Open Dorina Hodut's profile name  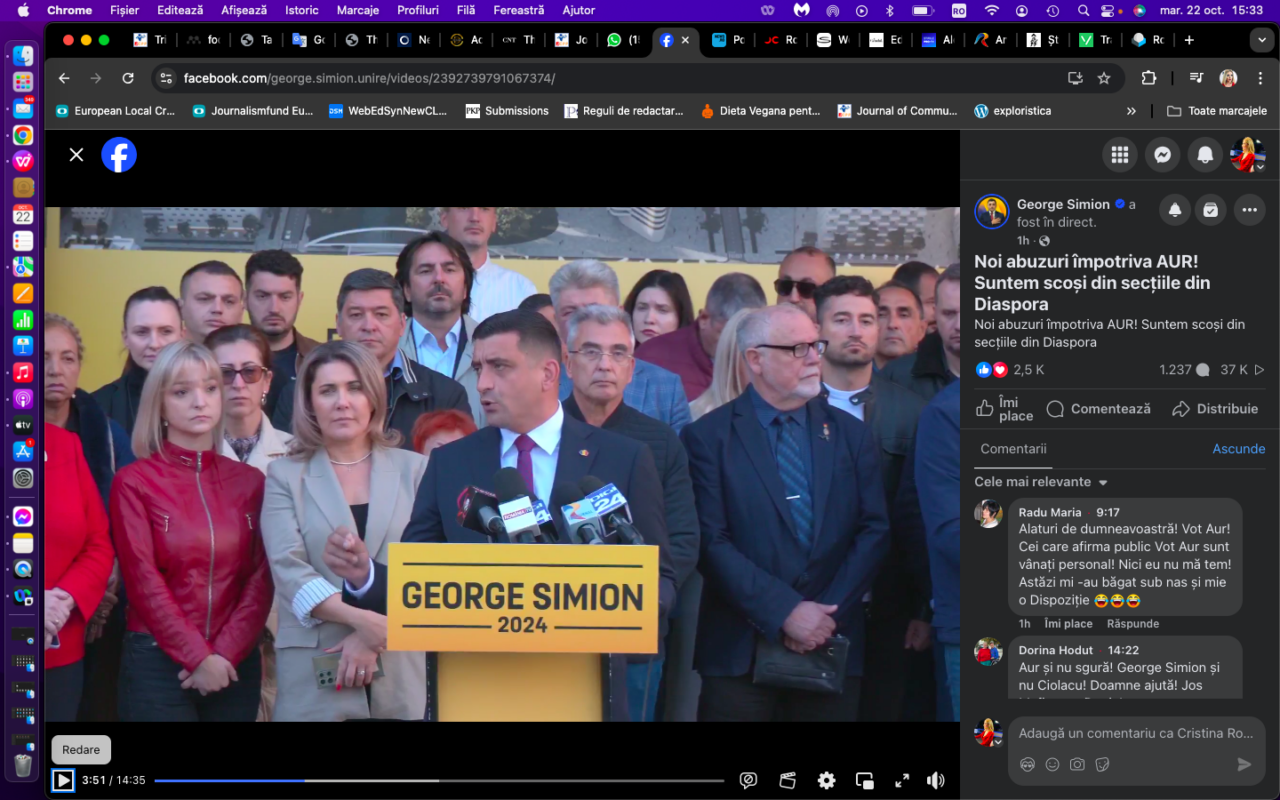[x=1056, y=650]
